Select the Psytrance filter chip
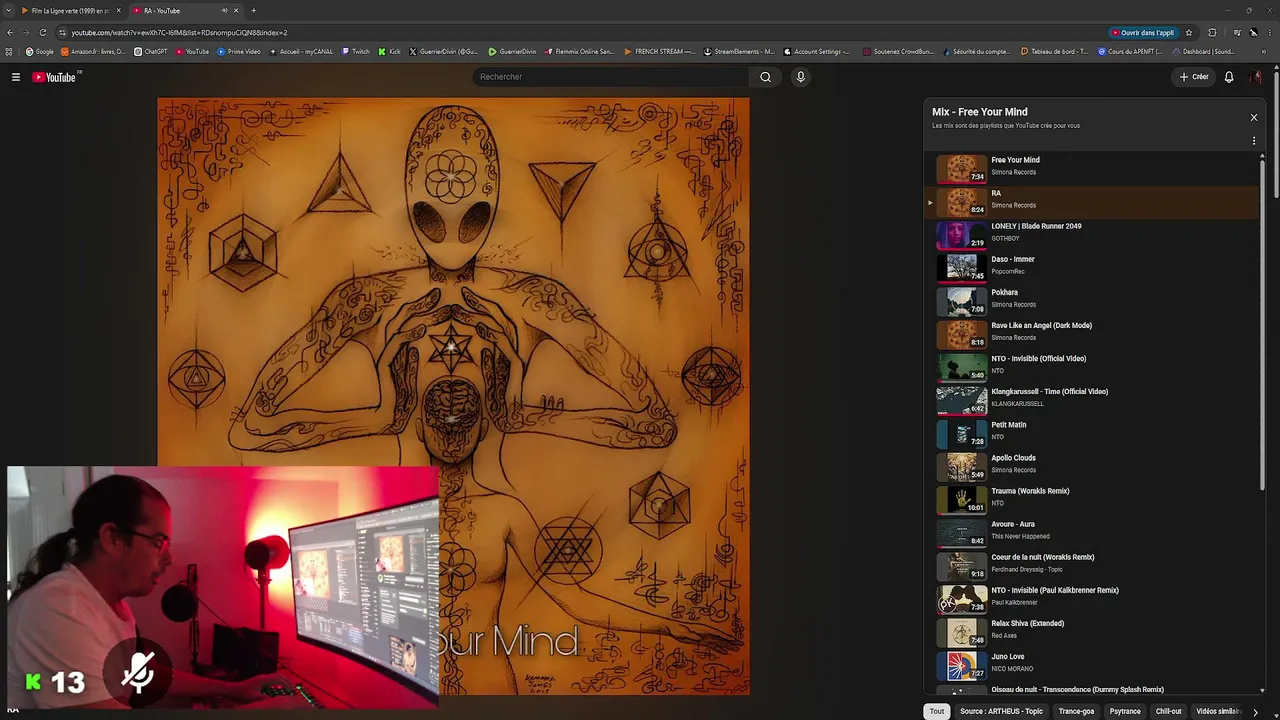Image resolution: width=1280 pixels, height=720 pixels. [x=1125, y=712]
